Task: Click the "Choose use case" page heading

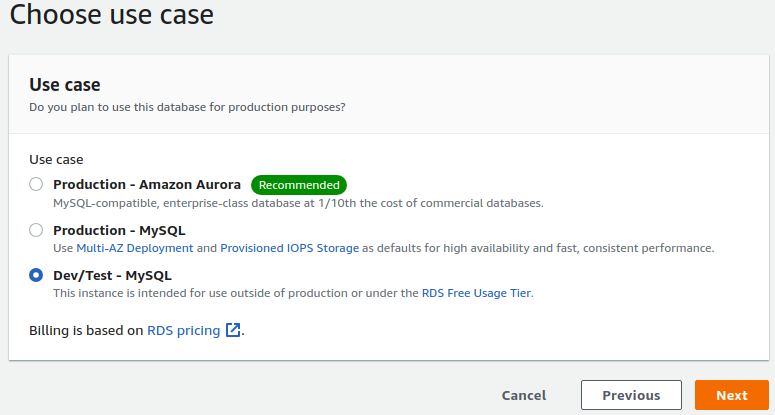Action: (x=111, y=15)
